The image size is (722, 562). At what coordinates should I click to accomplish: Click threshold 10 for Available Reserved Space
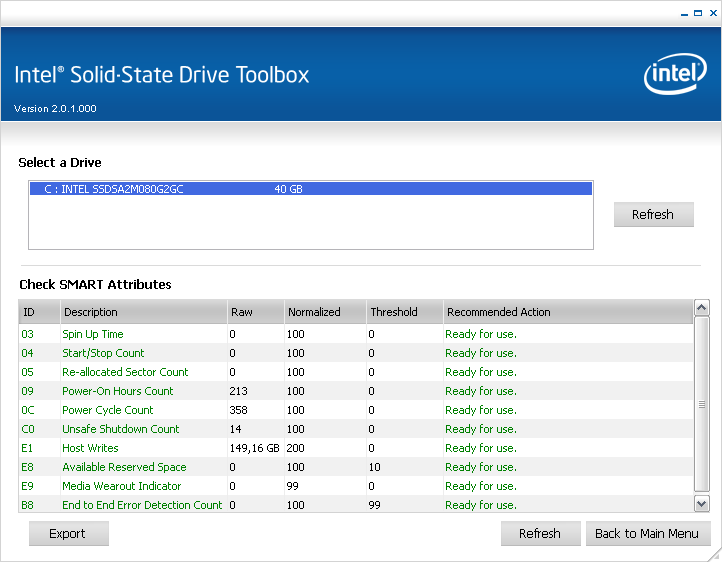pyautogui.click(x=374, y=467)
